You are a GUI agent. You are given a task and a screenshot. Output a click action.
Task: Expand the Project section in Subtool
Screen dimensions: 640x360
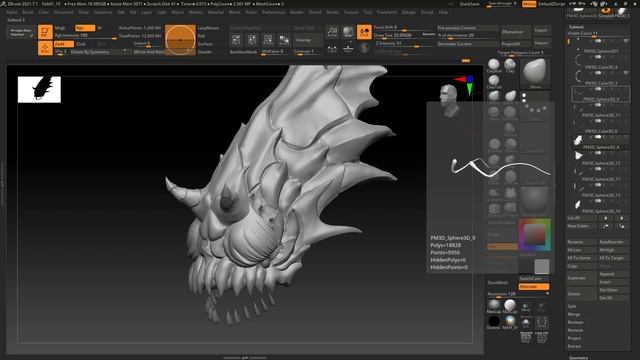tap(574, 338)
